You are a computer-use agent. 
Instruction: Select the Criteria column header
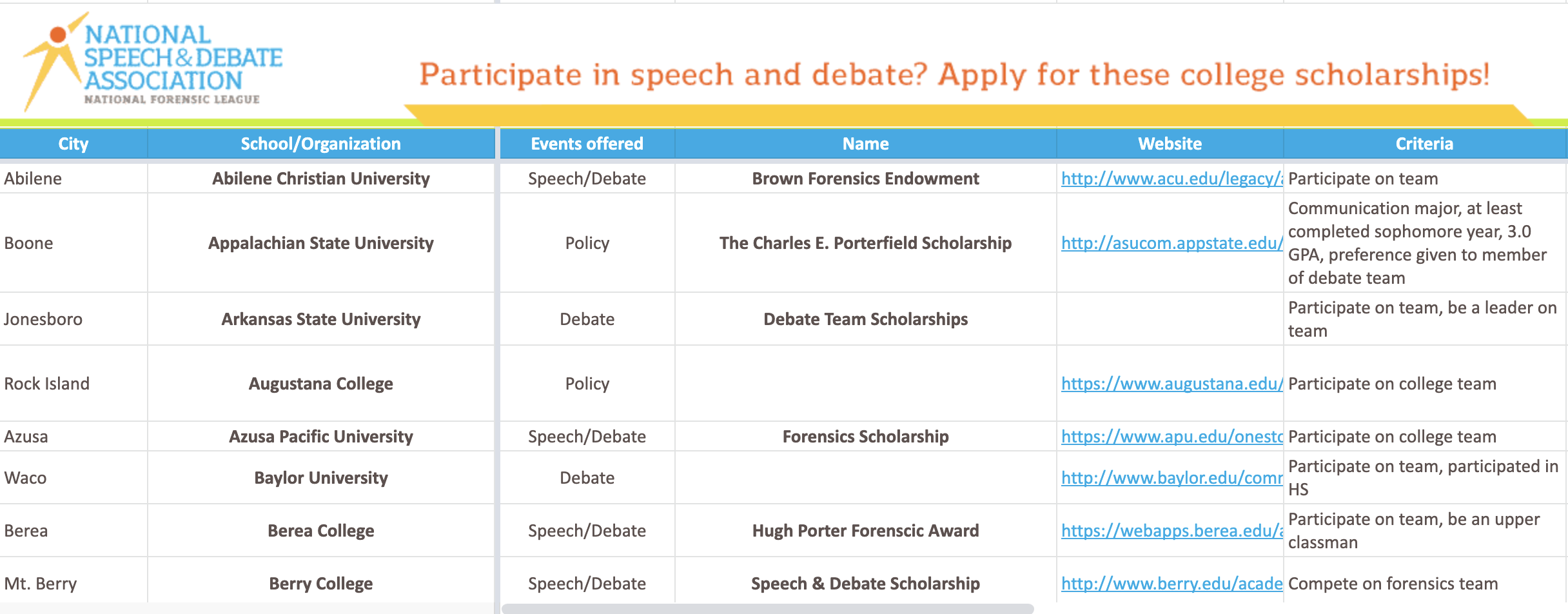click(1425, 143)
